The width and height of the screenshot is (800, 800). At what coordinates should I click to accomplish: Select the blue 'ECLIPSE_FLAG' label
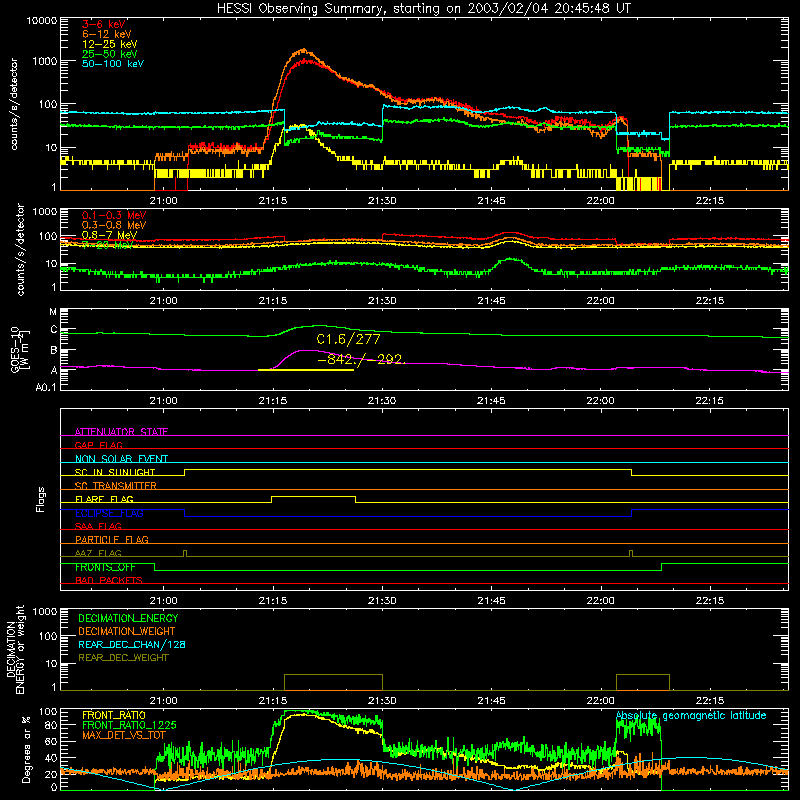point(109,513)
